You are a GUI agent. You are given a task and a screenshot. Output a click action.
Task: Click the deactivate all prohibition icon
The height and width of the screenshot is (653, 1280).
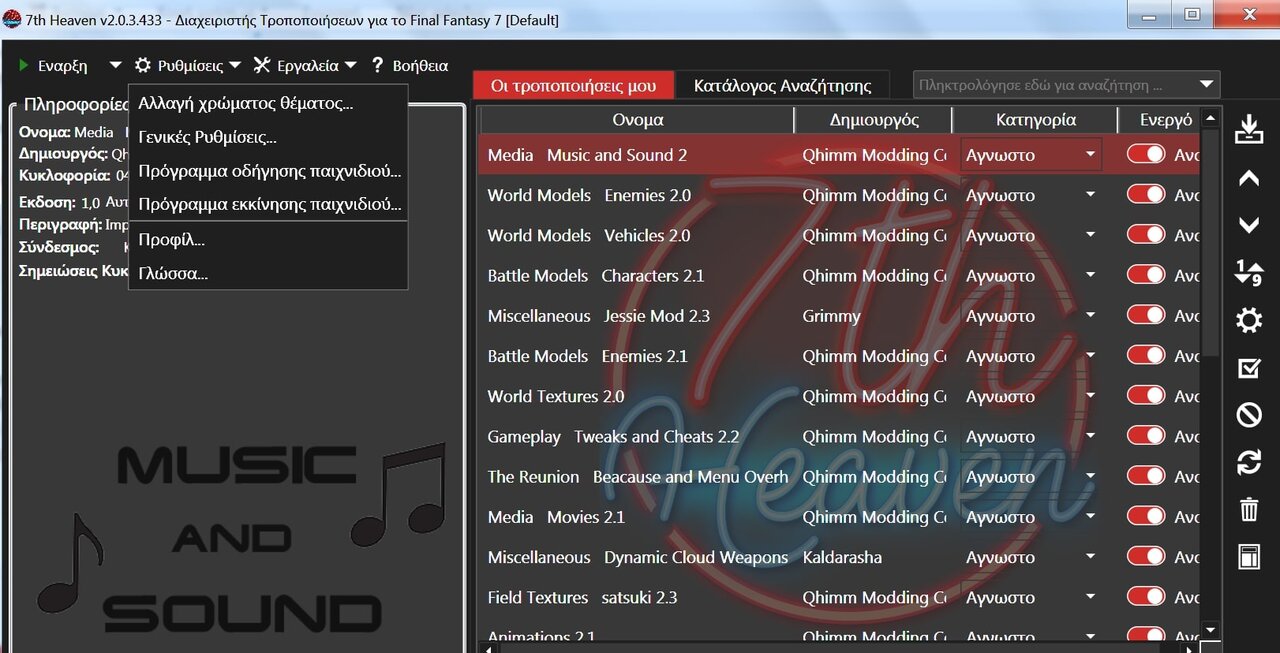[1249, 415]
